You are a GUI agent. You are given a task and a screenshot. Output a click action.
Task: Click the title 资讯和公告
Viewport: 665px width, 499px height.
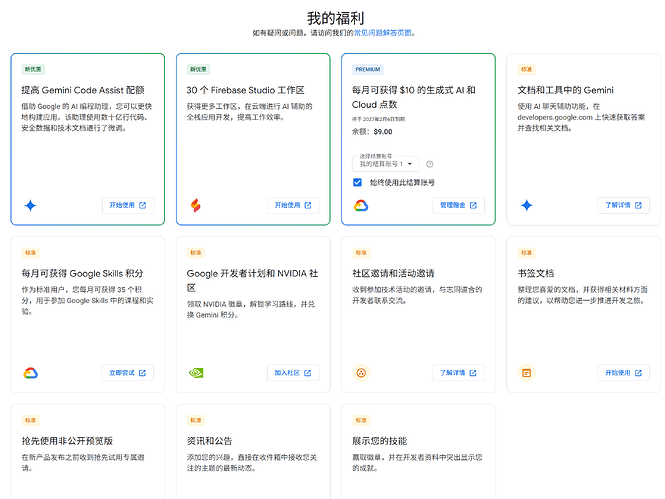[x=210, y=441]
